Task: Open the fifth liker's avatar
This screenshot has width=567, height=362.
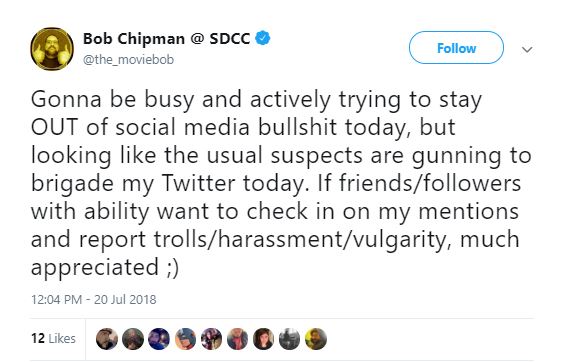Action: tap(211, 339)
